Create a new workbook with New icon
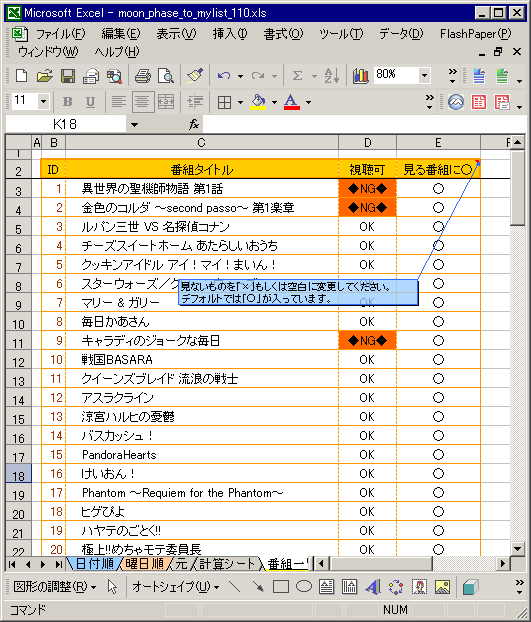Screen dimensions: 531x622 click(21, 75)
